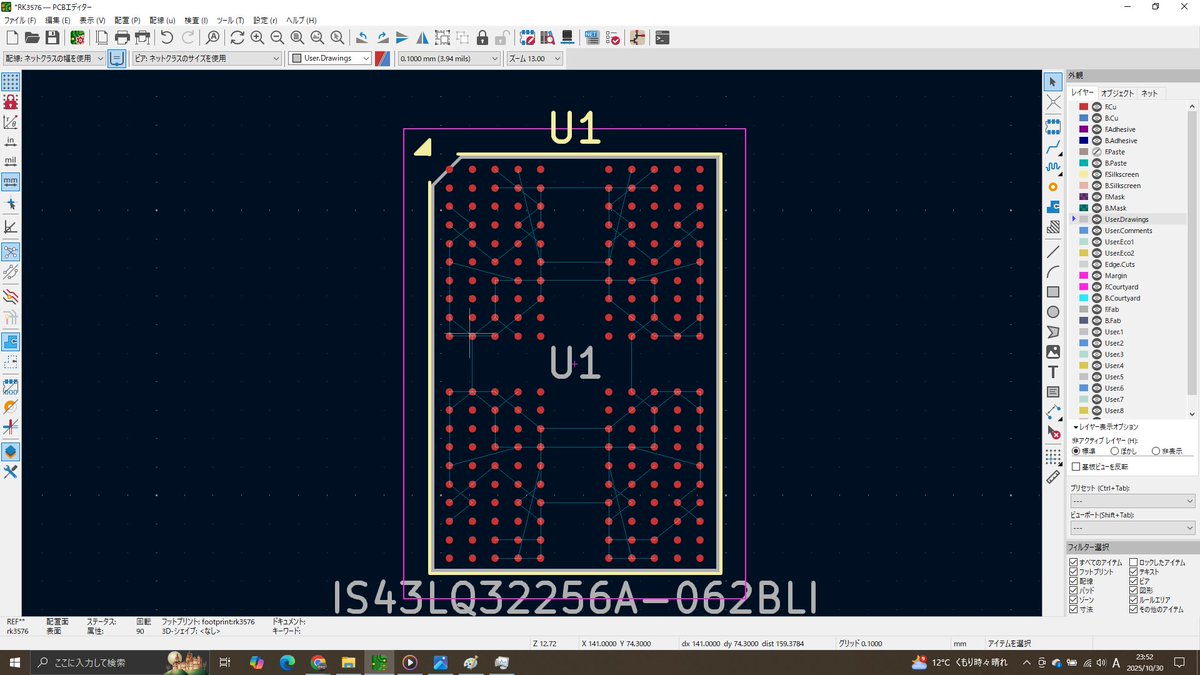Screen dimensions: 1200x675
Task: Select the add text tool
Action: click(x=1053, y=372)
